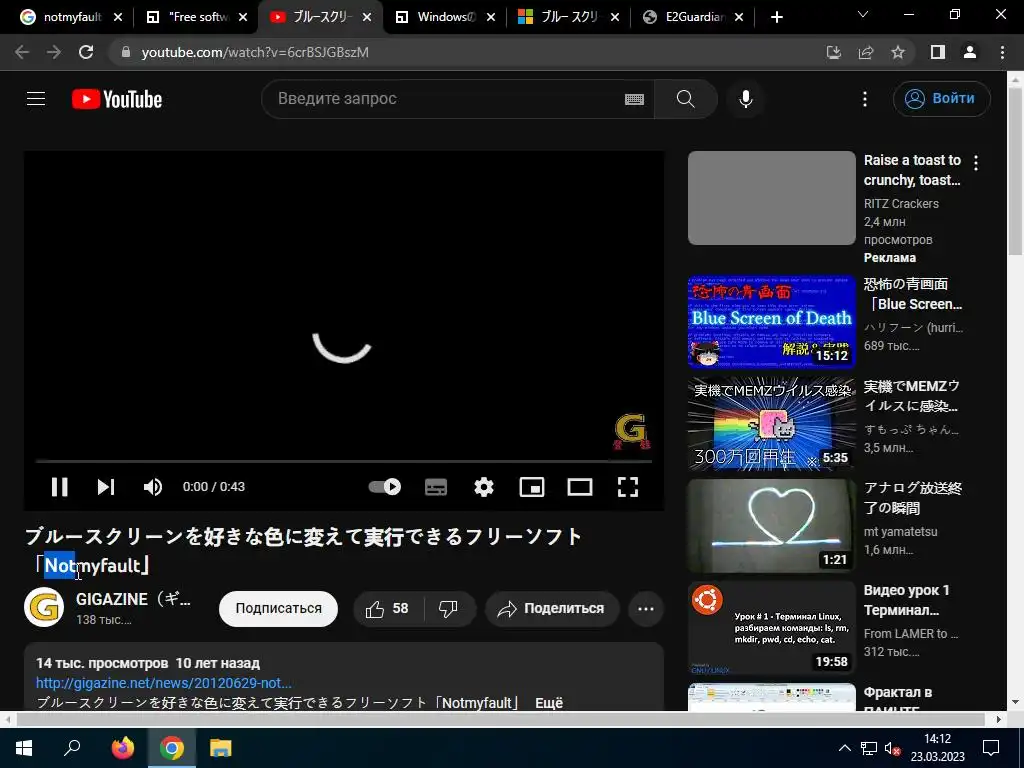Open player settings gear
This screenshot has width=1024, height=768.
[x=484, y=487]
